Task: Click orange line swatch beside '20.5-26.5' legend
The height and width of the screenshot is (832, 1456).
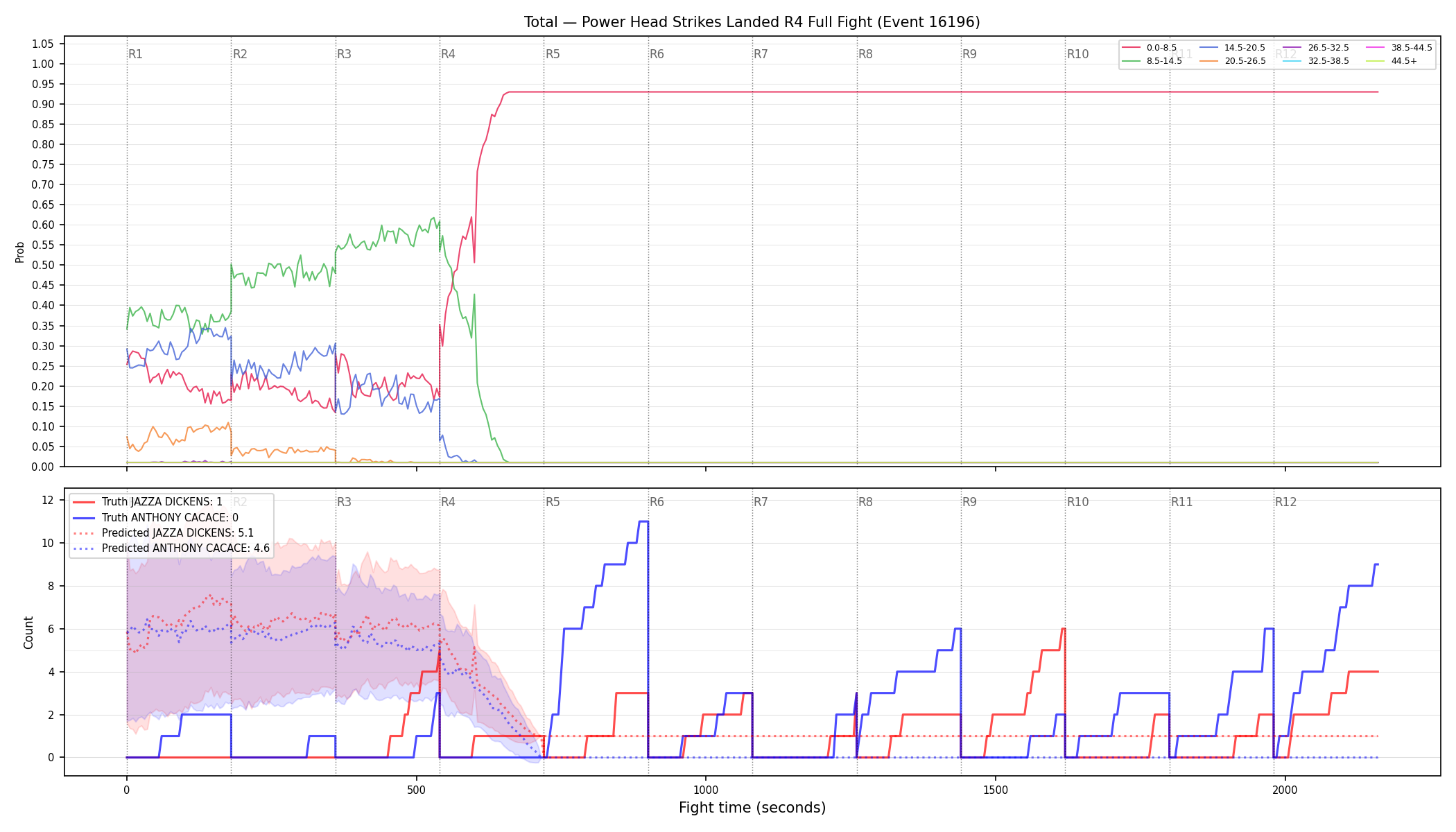Action: click(x=1209, y=61)
